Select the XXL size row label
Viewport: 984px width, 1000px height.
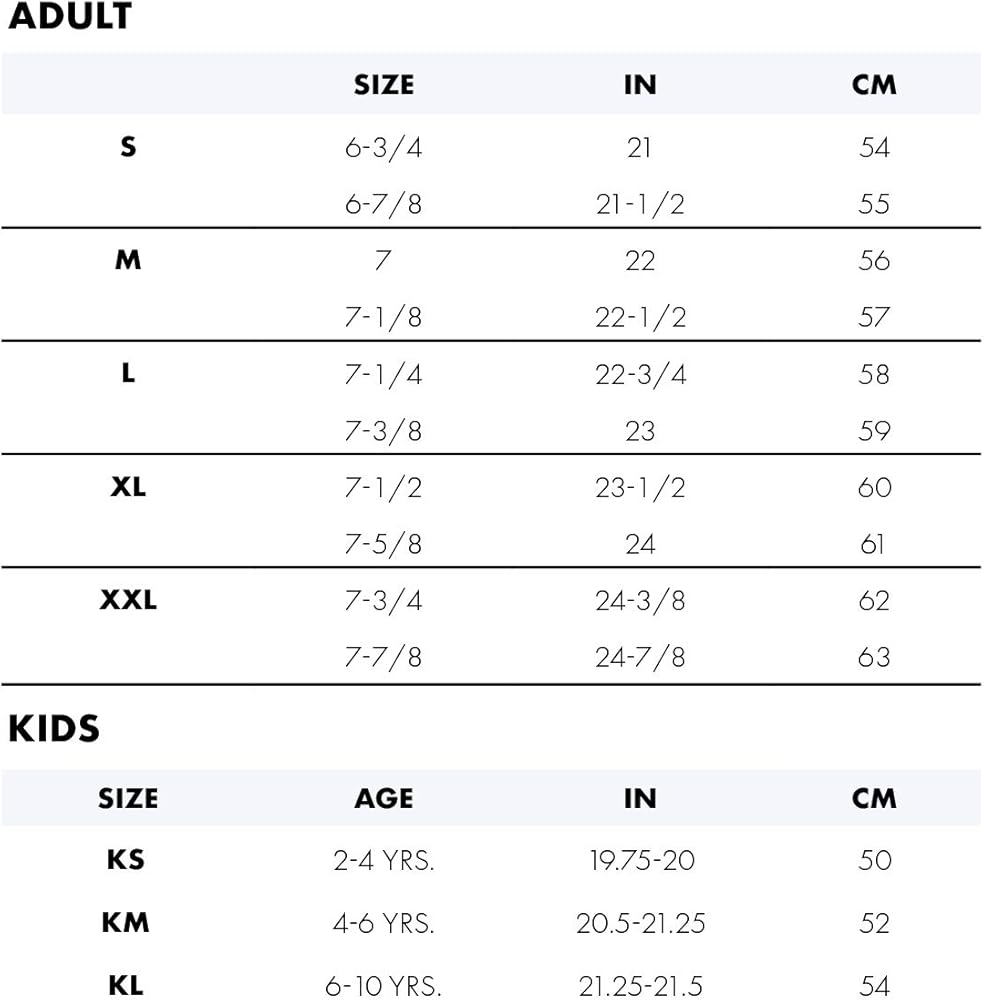tap(128, 601)
